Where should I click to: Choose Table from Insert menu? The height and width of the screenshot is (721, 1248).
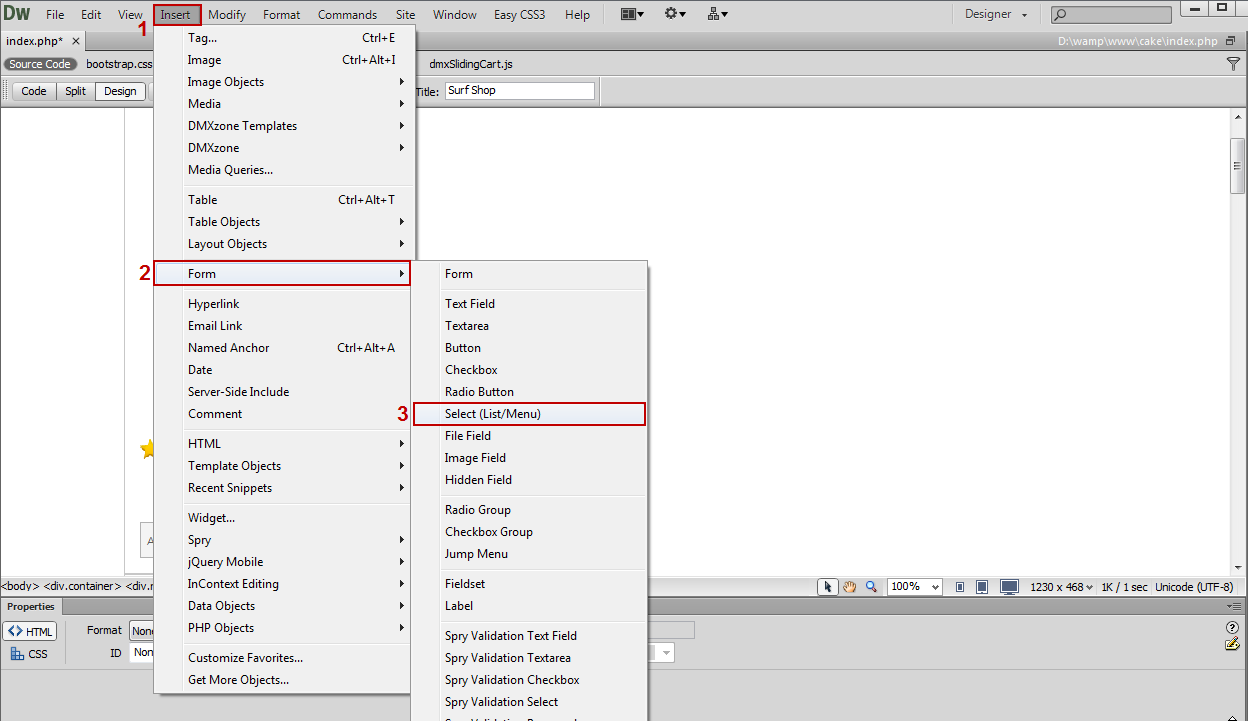pos(283,200)
